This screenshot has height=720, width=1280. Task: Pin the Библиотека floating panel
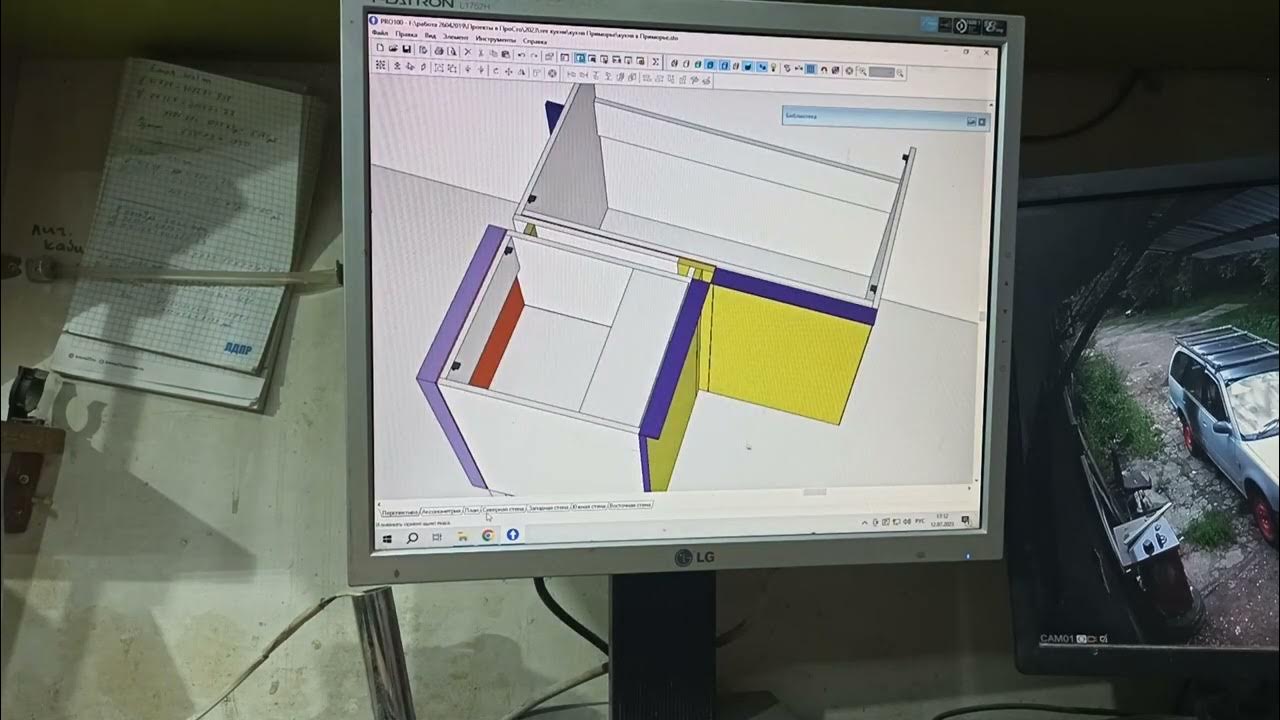point(970,120)
